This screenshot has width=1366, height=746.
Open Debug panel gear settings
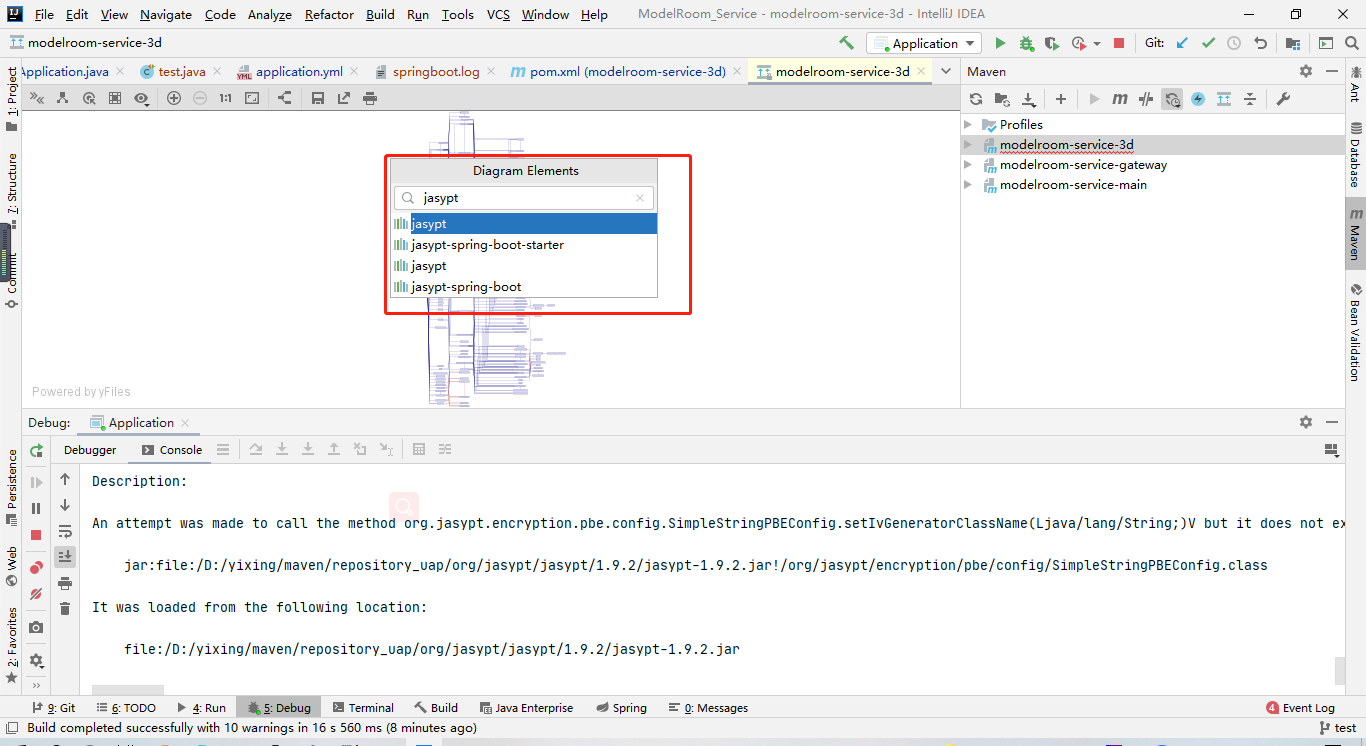[x=1306, y=423]
